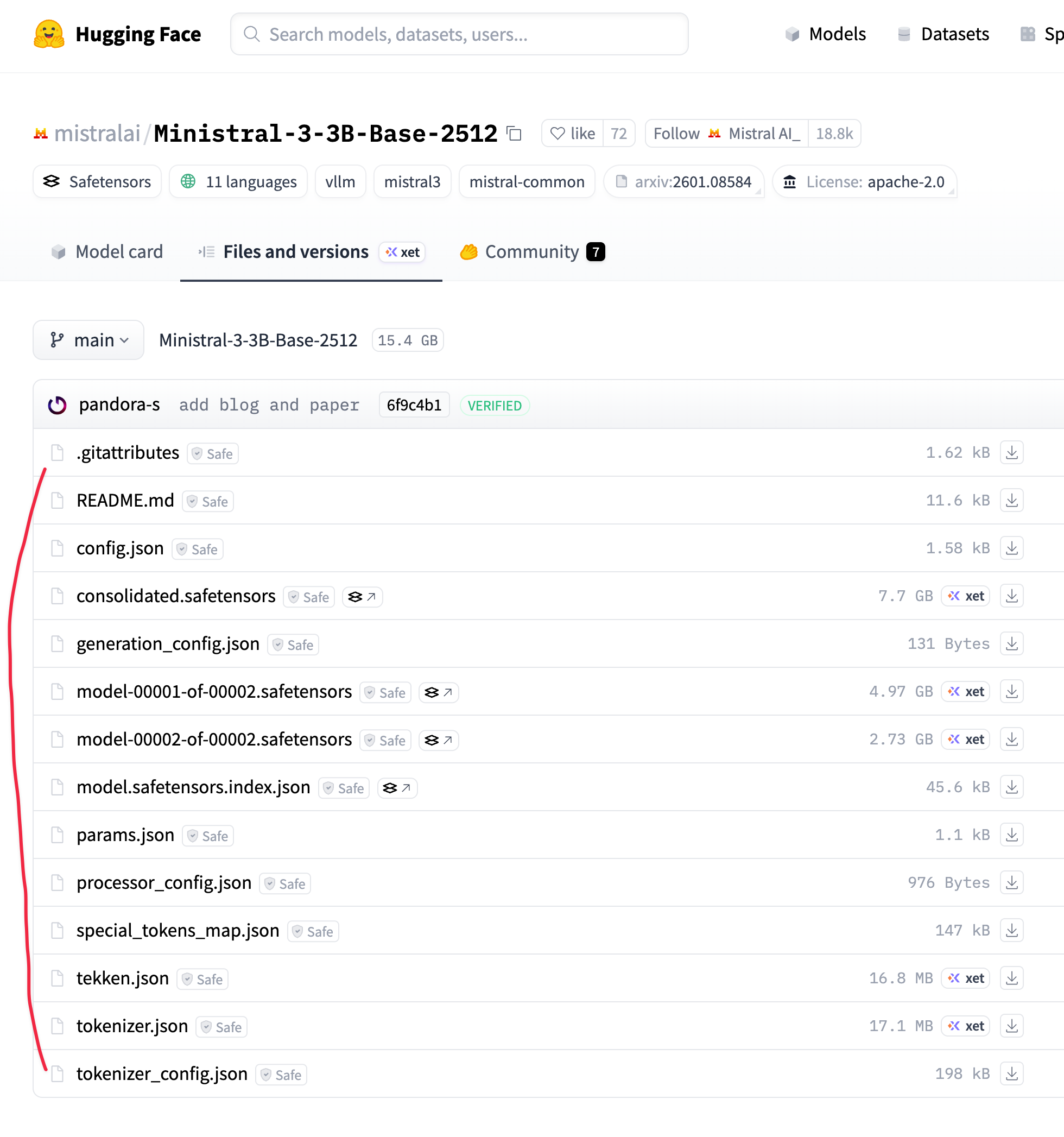Download the .gitattributes file

1011,452
